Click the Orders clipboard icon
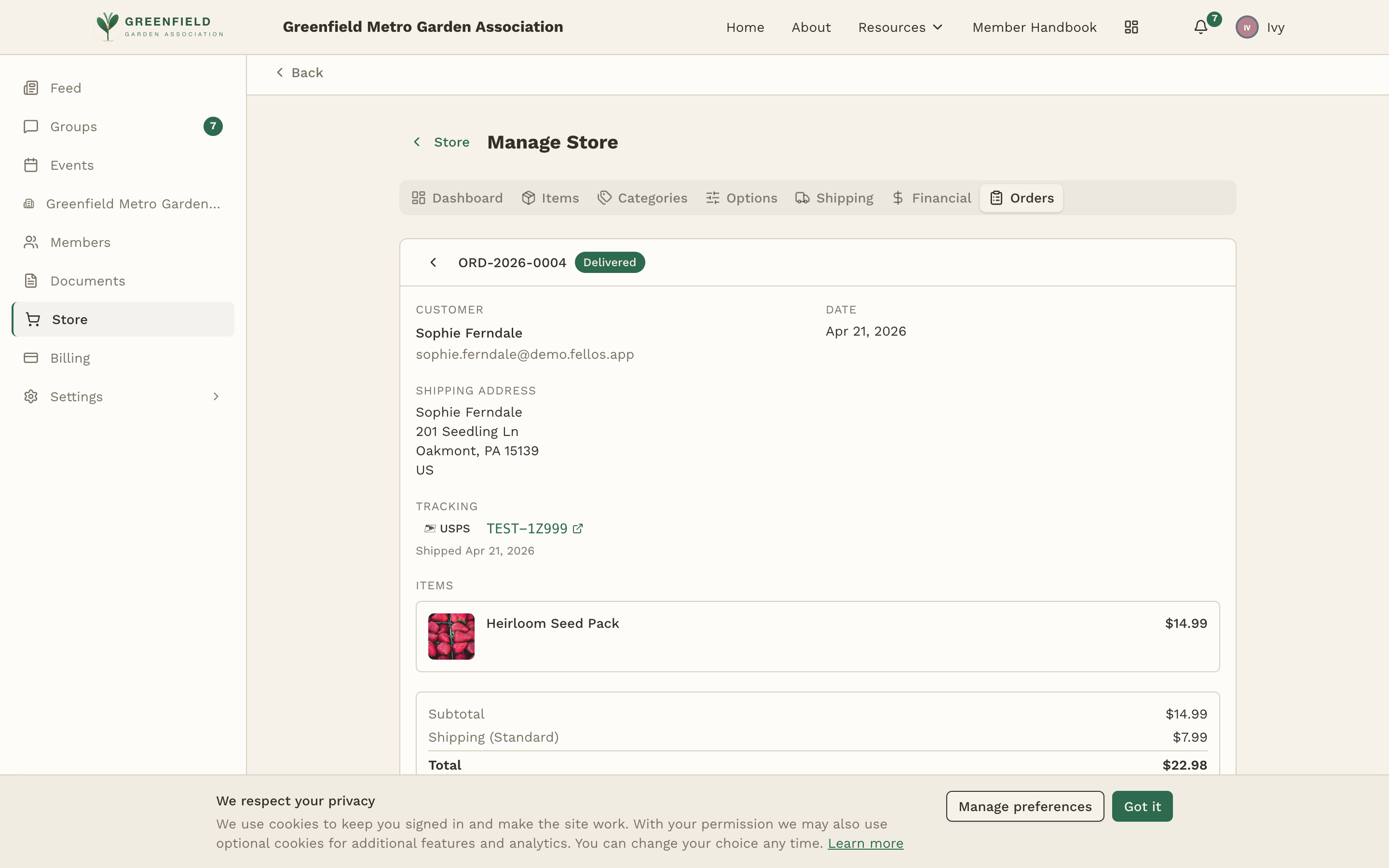This screenshot has width=1389, height=868. (996, 198)
